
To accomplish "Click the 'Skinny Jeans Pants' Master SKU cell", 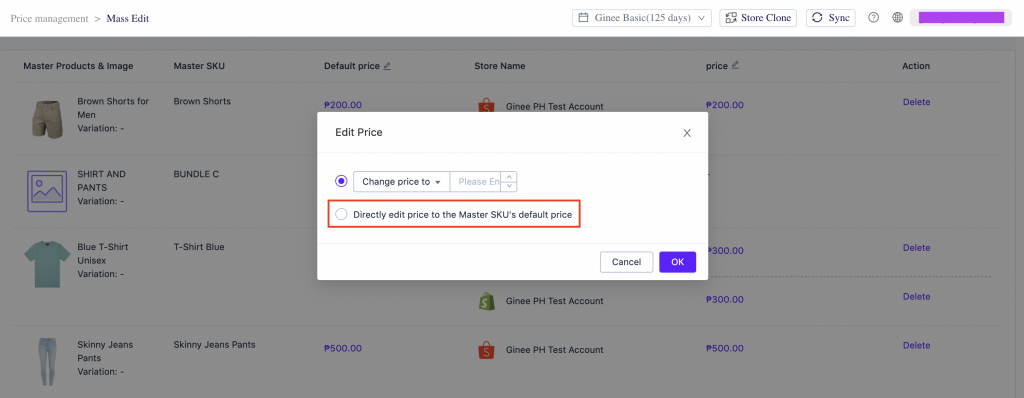I will click(214, 344).
